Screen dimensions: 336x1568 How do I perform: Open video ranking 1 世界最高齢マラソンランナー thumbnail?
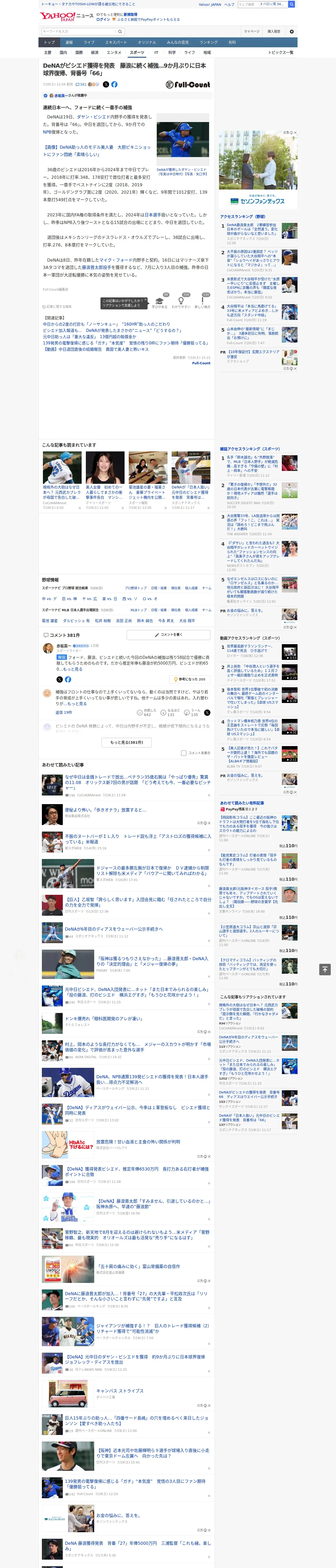[x=289, y=652]
